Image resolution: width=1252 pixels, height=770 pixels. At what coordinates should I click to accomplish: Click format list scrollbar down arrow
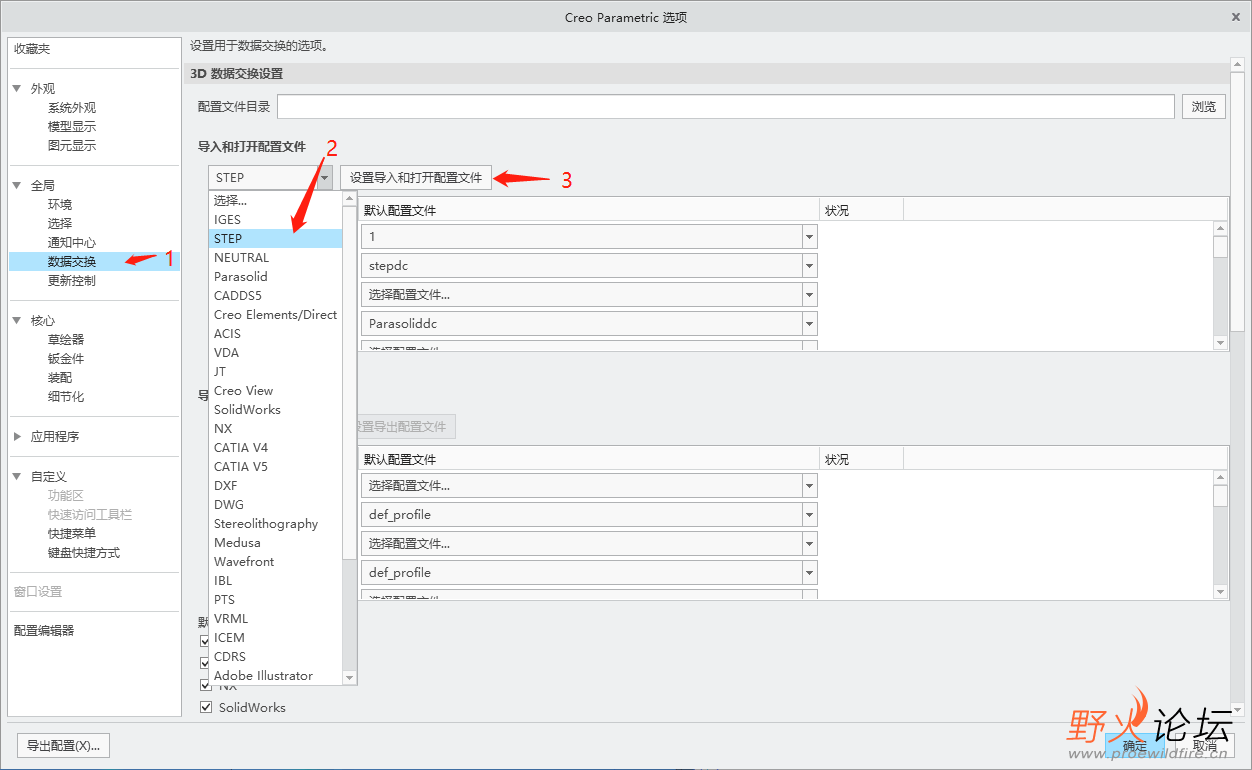(x=349, y=677)
